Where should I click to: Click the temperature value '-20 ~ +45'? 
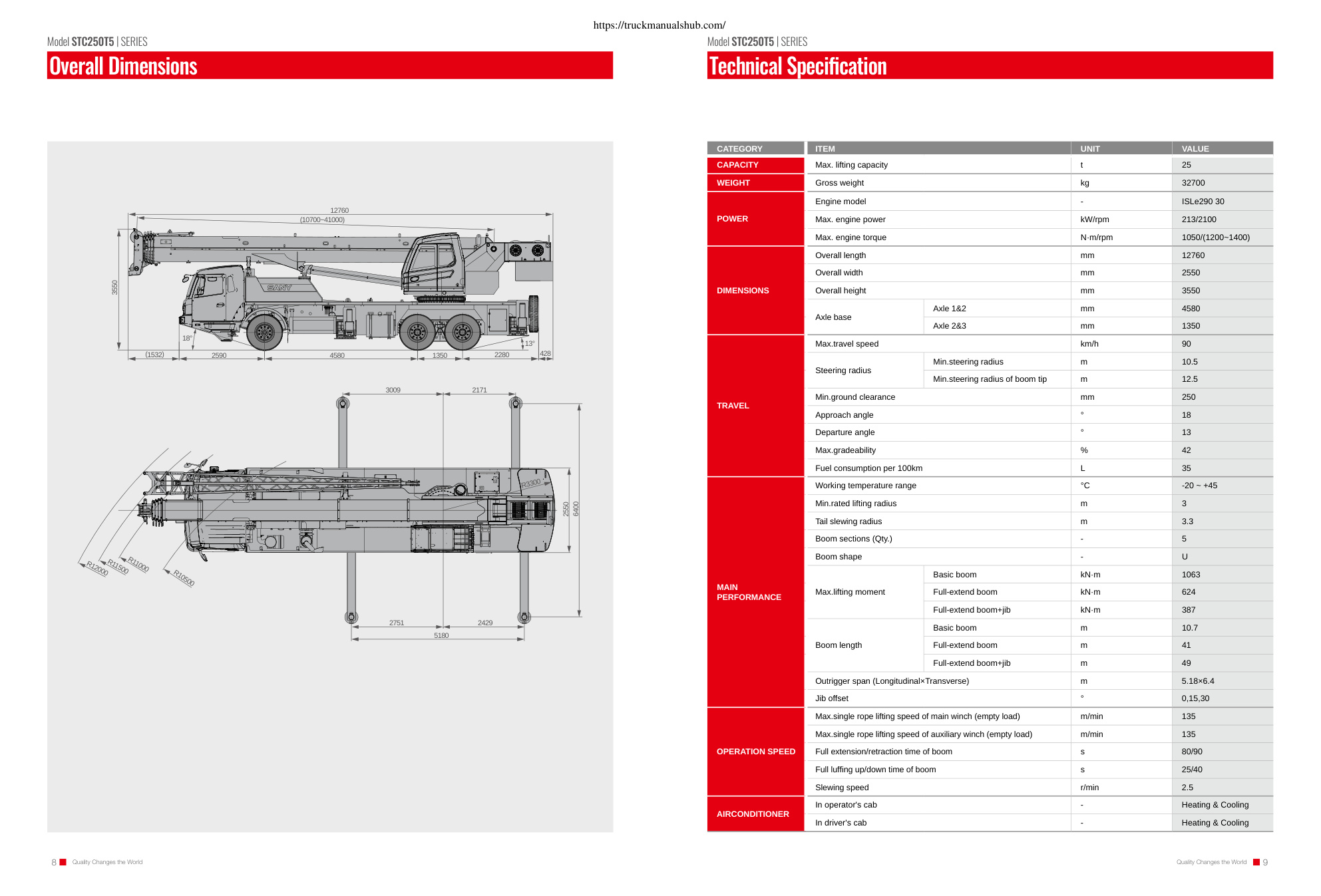pos(1199,486)
